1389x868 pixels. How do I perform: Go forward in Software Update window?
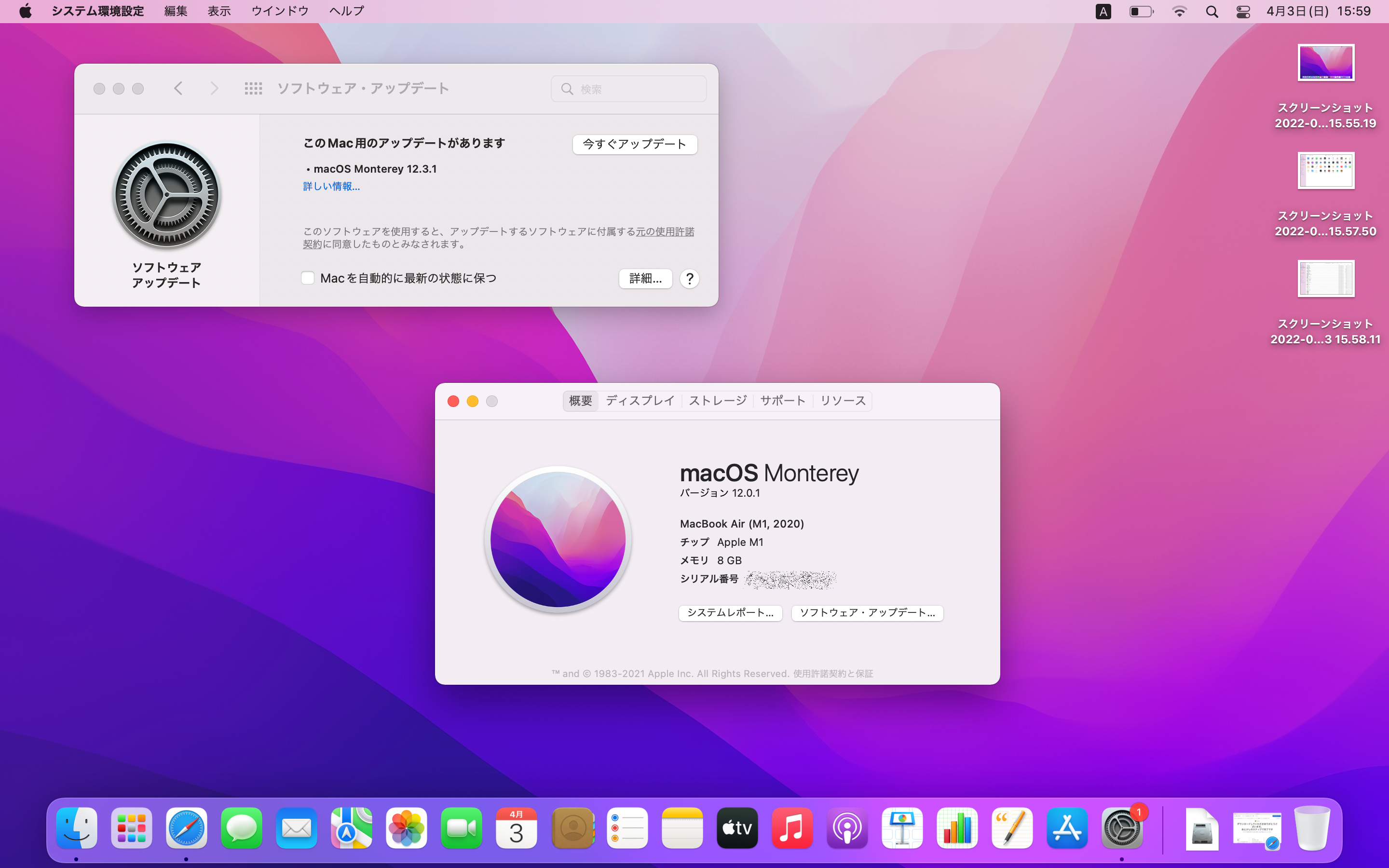214,88
